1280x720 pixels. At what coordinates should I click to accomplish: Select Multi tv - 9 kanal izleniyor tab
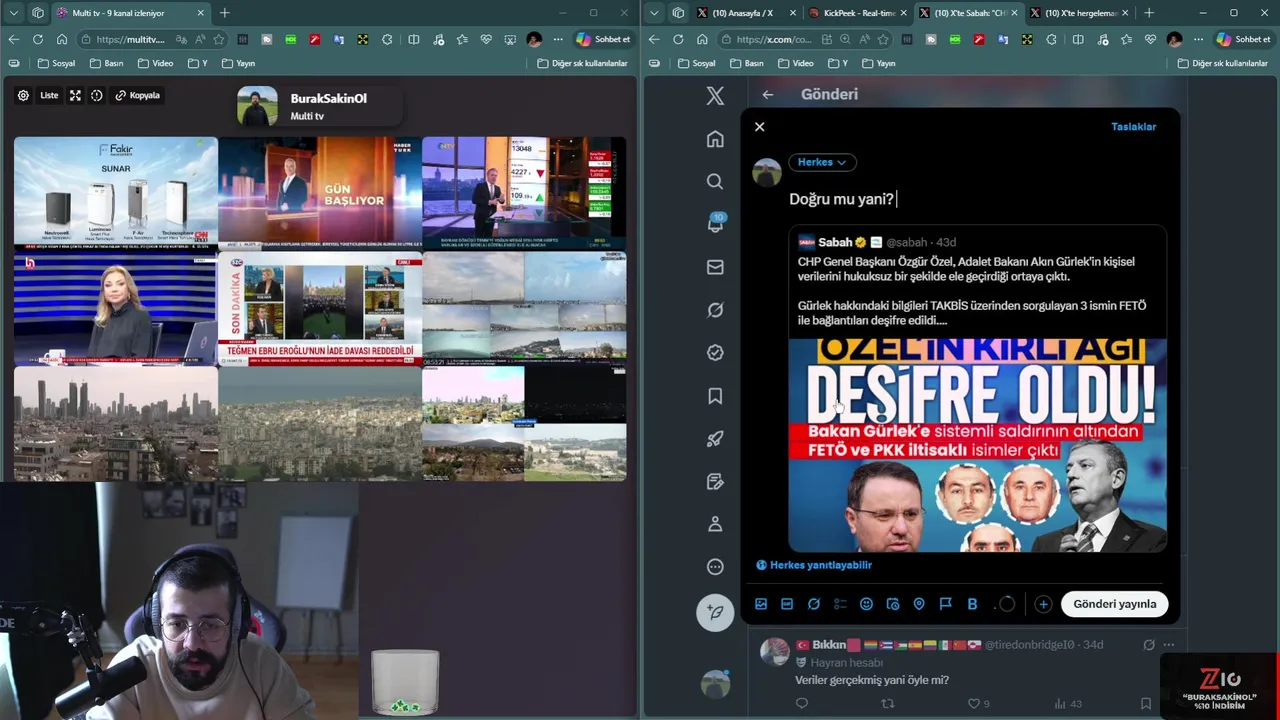point(130,13)
